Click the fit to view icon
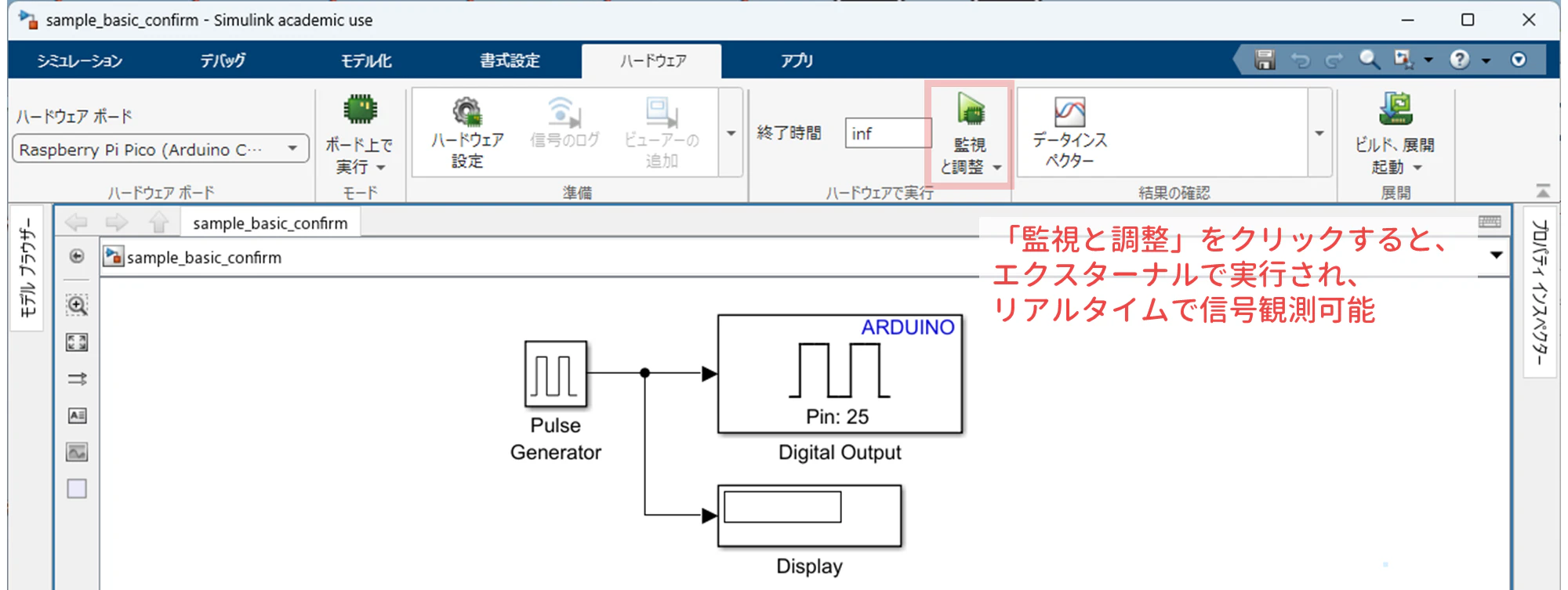The image size is (1568, 590). point(77,342)
